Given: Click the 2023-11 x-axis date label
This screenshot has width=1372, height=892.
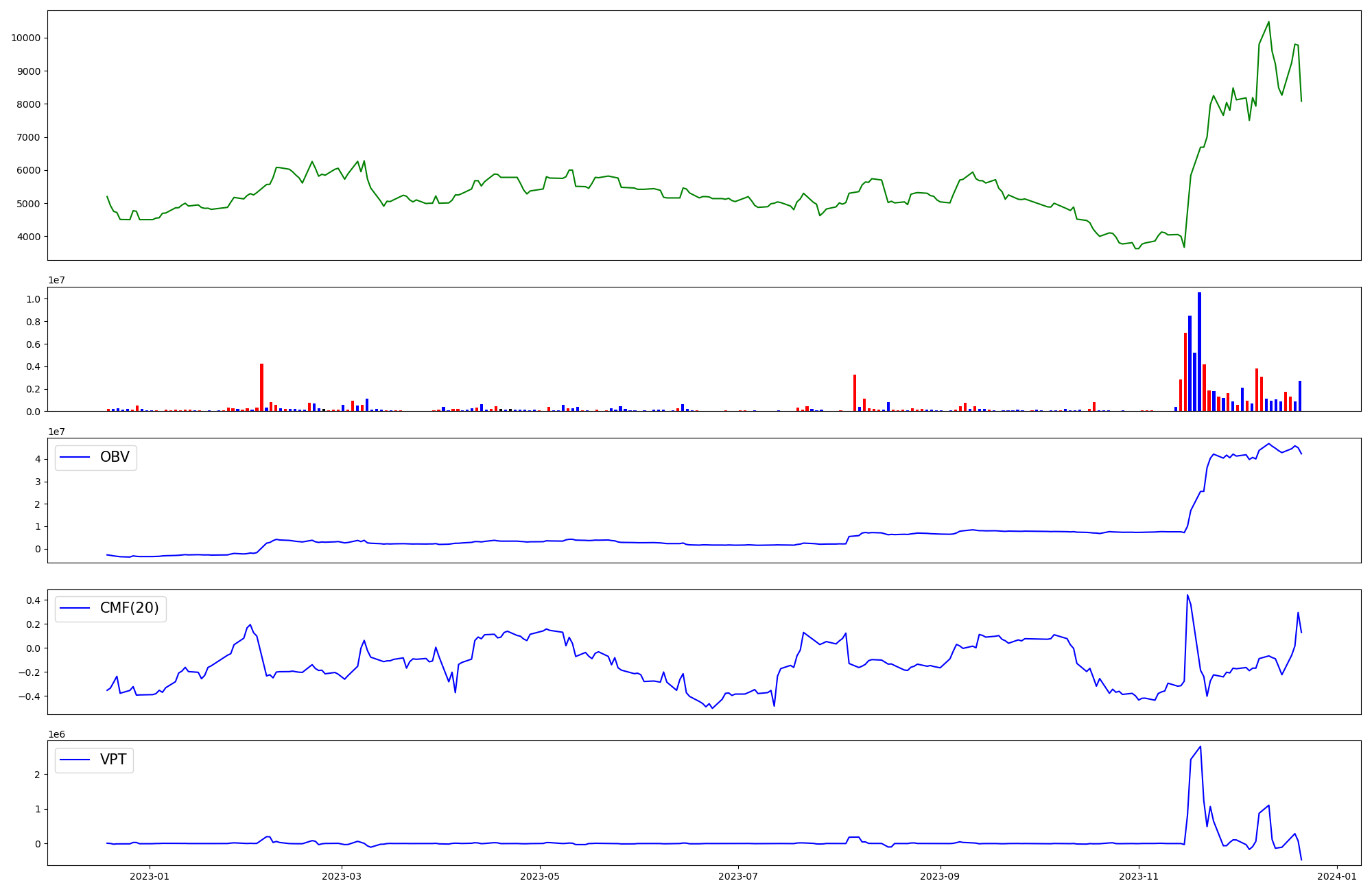Looking at the screenshot, I should click(1139, 876).
